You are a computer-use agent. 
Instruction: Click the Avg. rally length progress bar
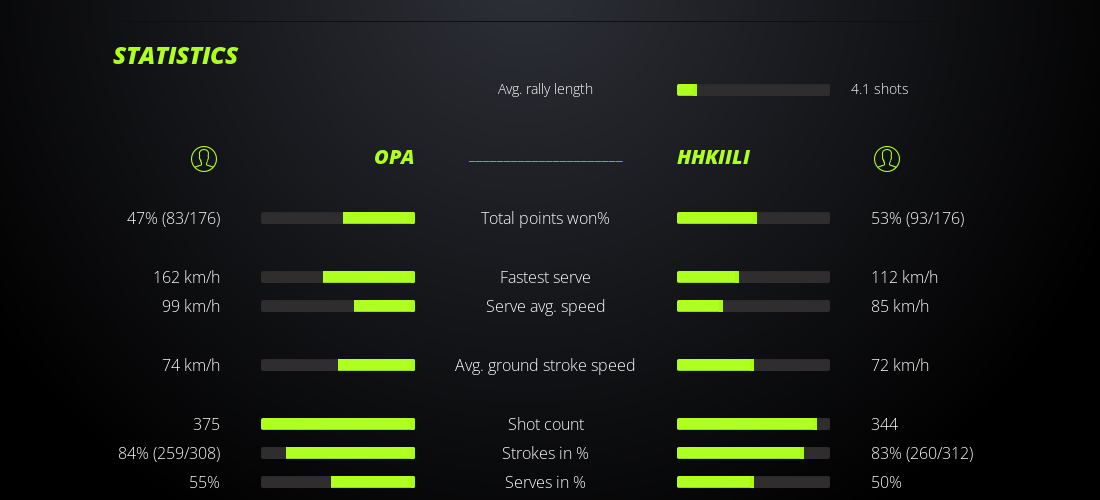tap(753, 90)
